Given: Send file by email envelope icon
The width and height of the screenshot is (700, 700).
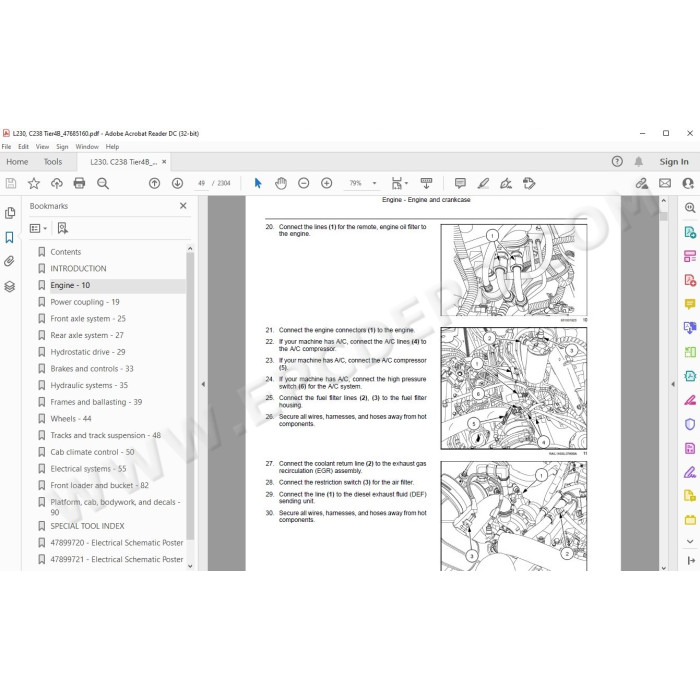Looking at the screenshot, I should [x=665, y=183].
